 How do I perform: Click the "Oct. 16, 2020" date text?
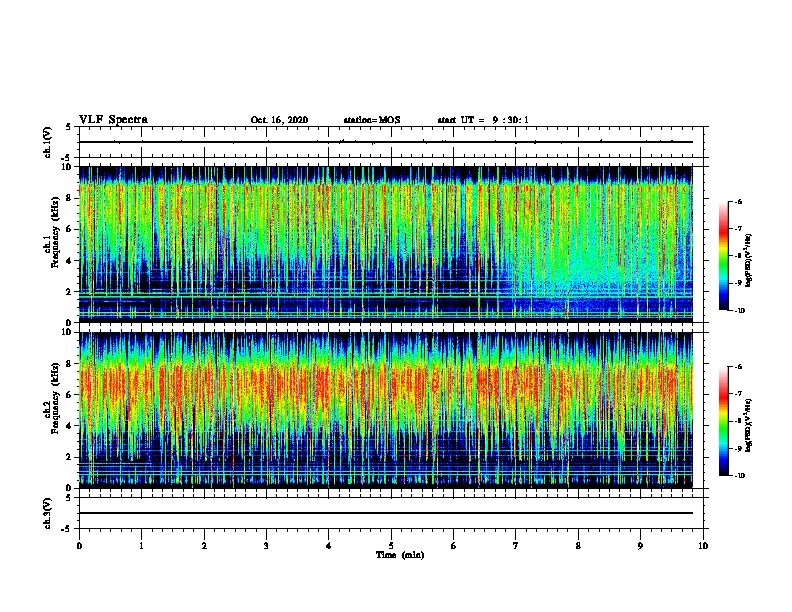tap(279, 120)
